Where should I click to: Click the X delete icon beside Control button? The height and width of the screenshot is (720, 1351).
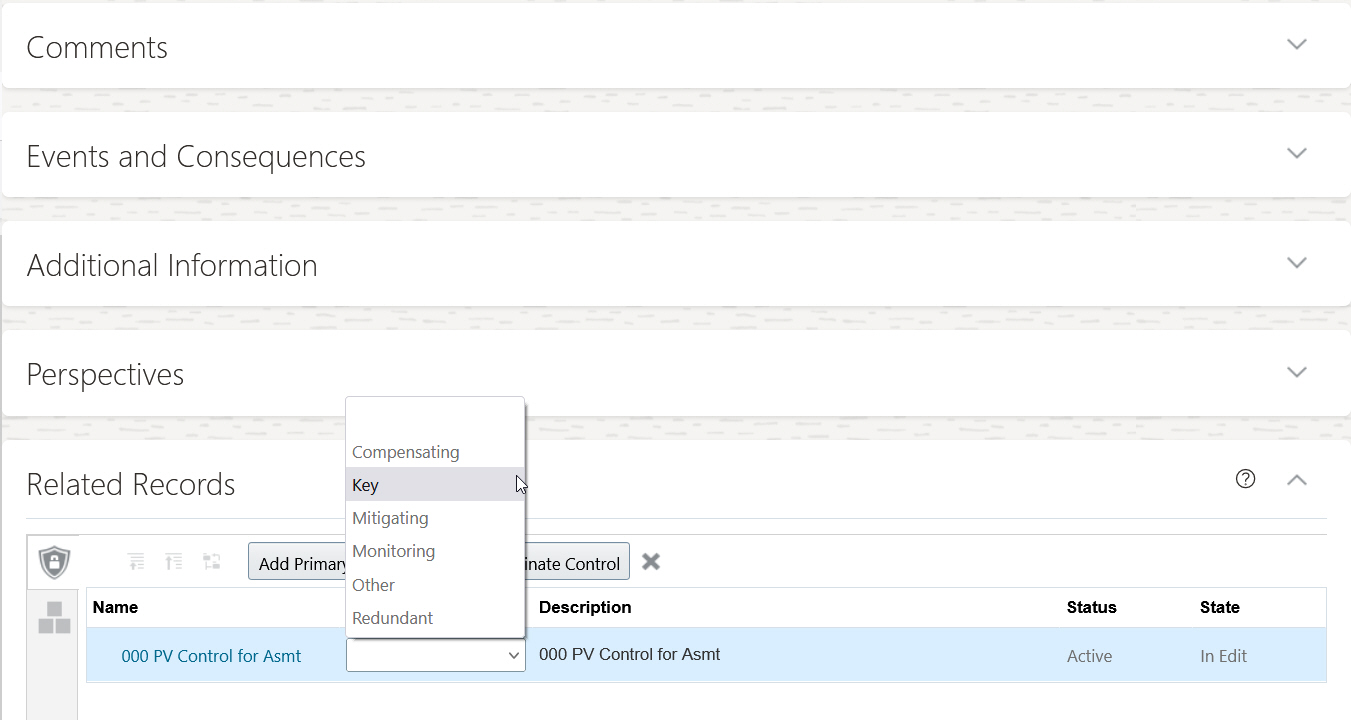(x=651, y=562)
